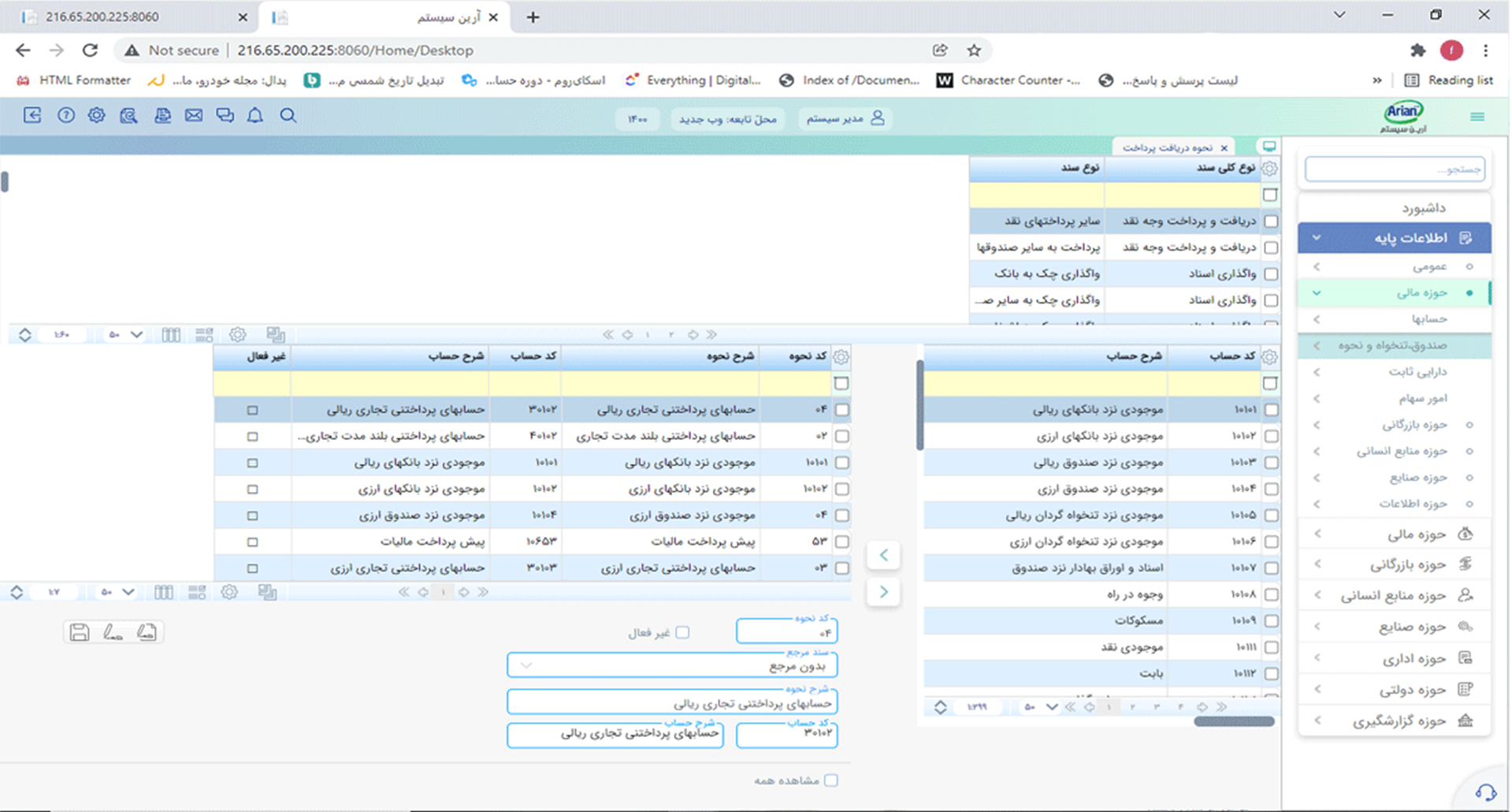Click the محل تابعه: وب جدید button
Image resolution: width=1512 pixels, height=812 pixels.
pos(727,118)
